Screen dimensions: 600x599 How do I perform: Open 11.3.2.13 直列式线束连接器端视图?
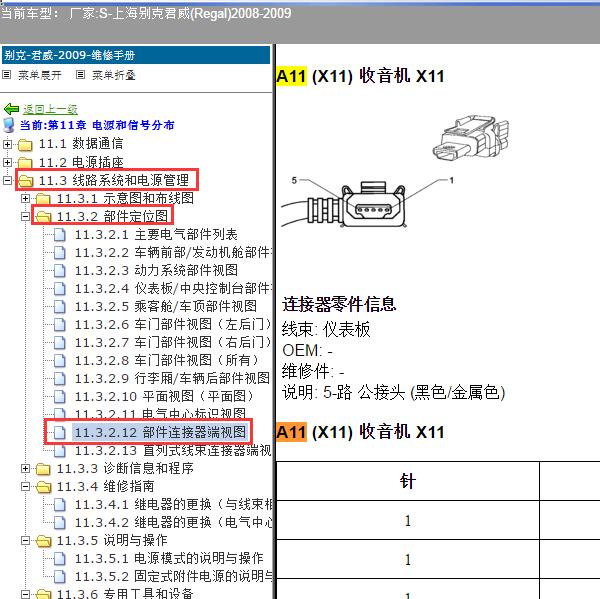173,451
